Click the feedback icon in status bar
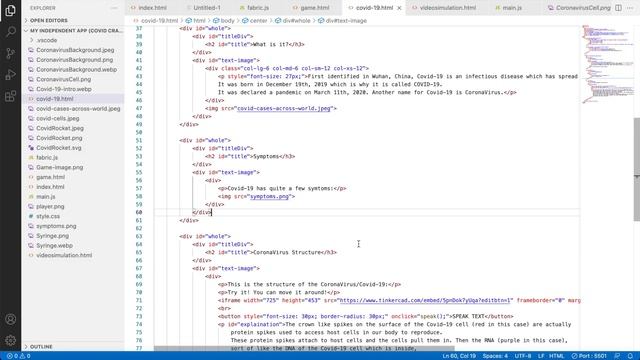Viewport: 640px width, 360px height. pos(617,356)
